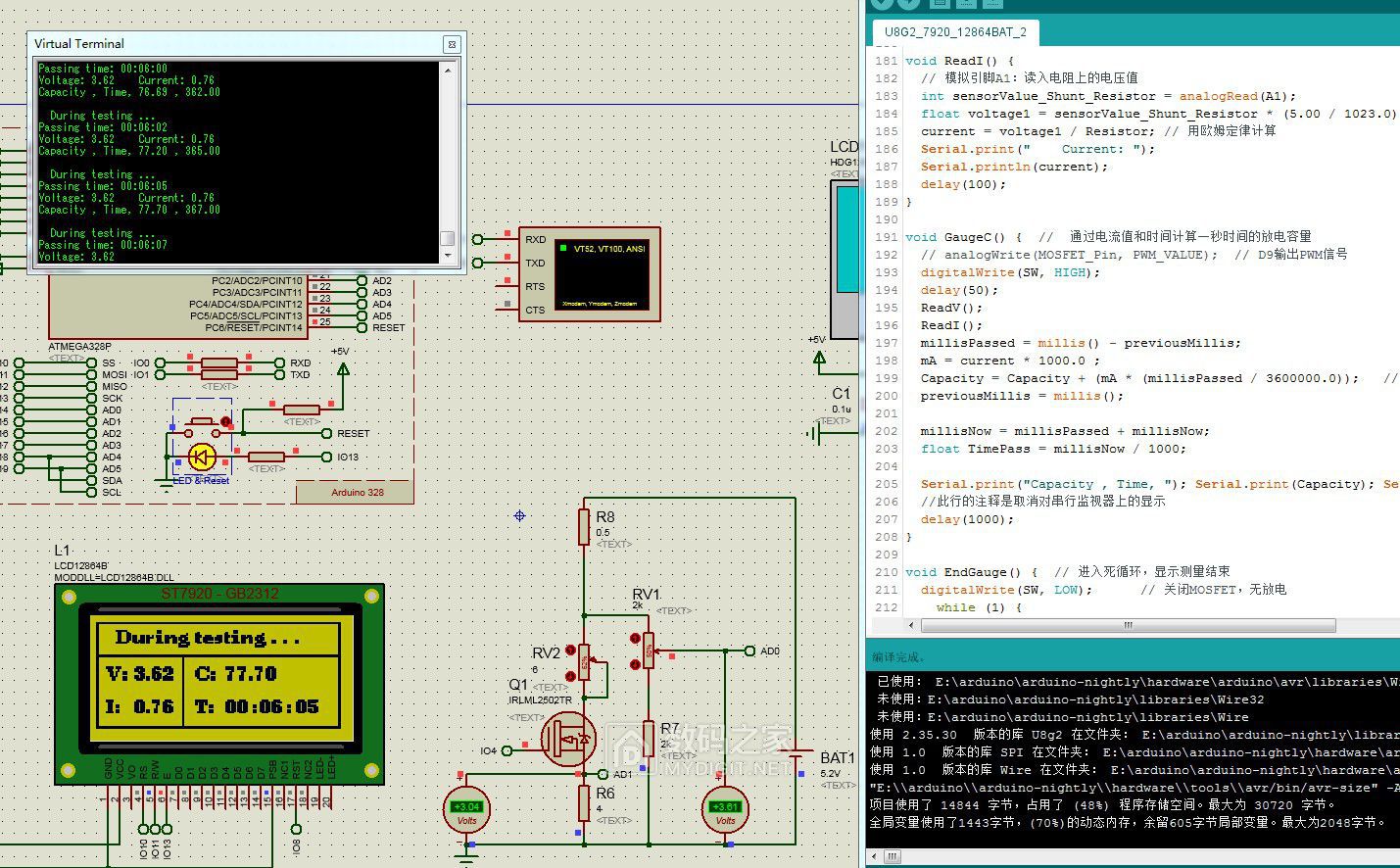
Task: Click Virtual Terminal scrollbar up arrow
Action: pyautogui.click(x=448, y=70)
